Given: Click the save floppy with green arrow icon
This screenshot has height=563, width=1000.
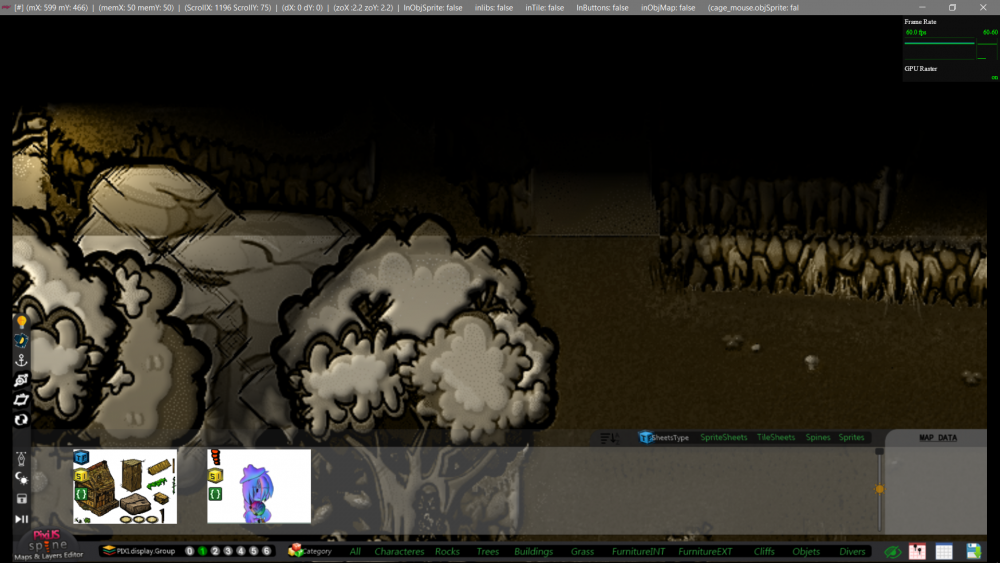Looking at the screenshot, I should point(973,551).
